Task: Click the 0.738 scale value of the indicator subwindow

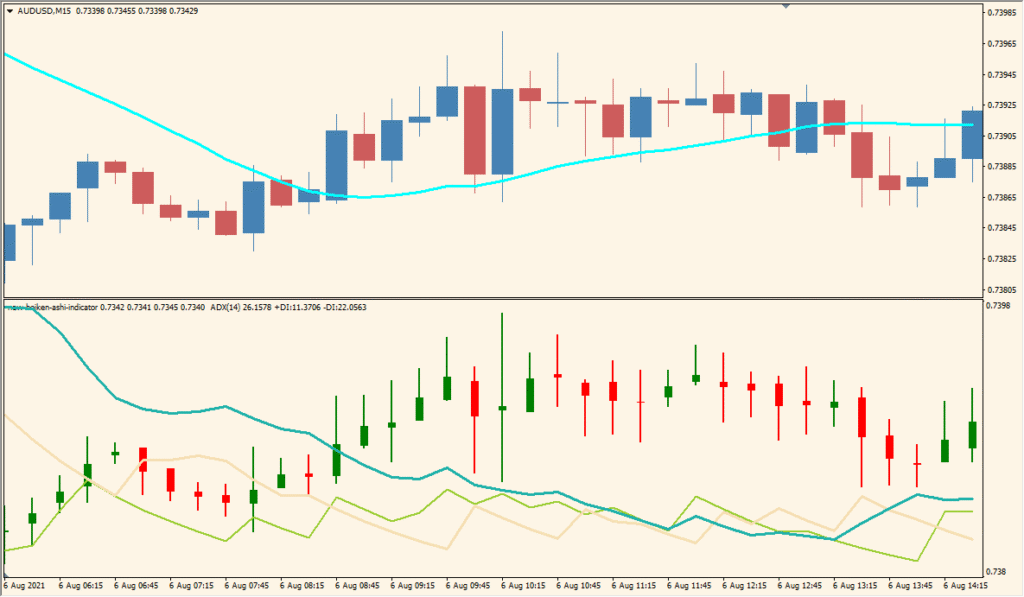Action: tap(997, 572)
